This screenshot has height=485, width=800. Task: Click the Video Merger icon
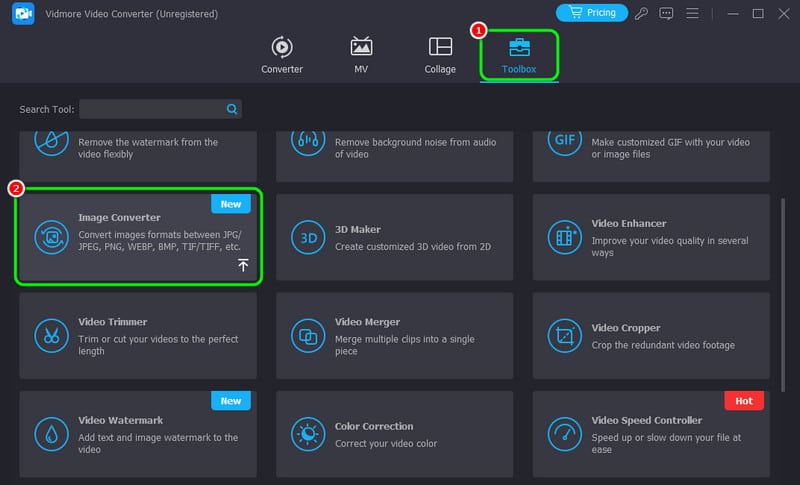[306, 335]
